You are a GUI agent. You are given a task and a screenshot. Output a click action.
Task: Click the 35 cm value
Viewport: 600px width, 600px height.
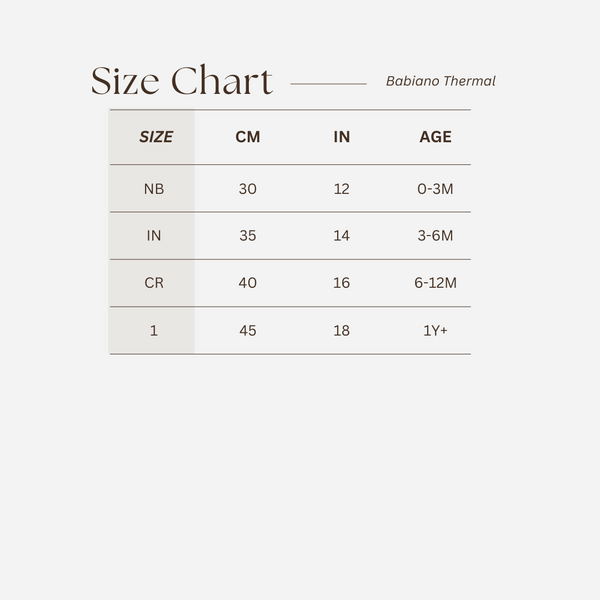(x=247, y=236)
